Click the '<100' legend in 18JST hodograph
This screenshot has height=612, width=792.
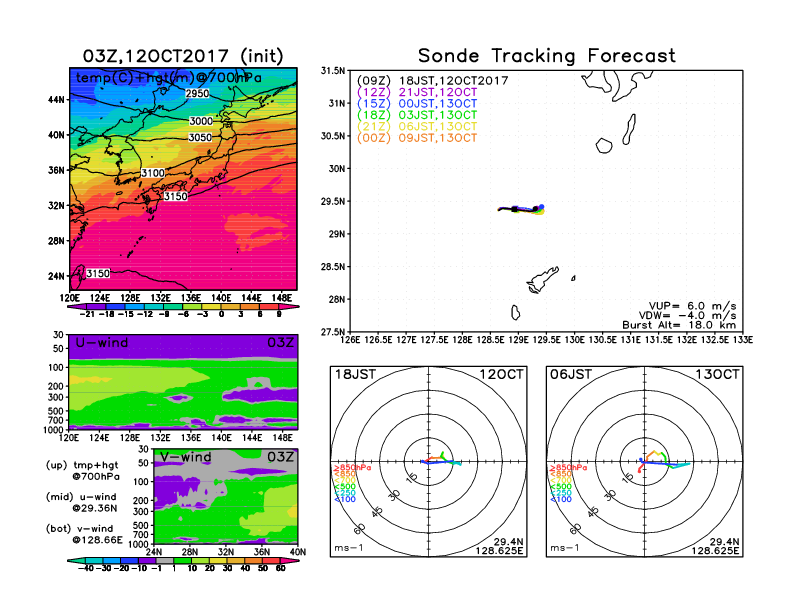pyautogui.click(x=345, y=499)
